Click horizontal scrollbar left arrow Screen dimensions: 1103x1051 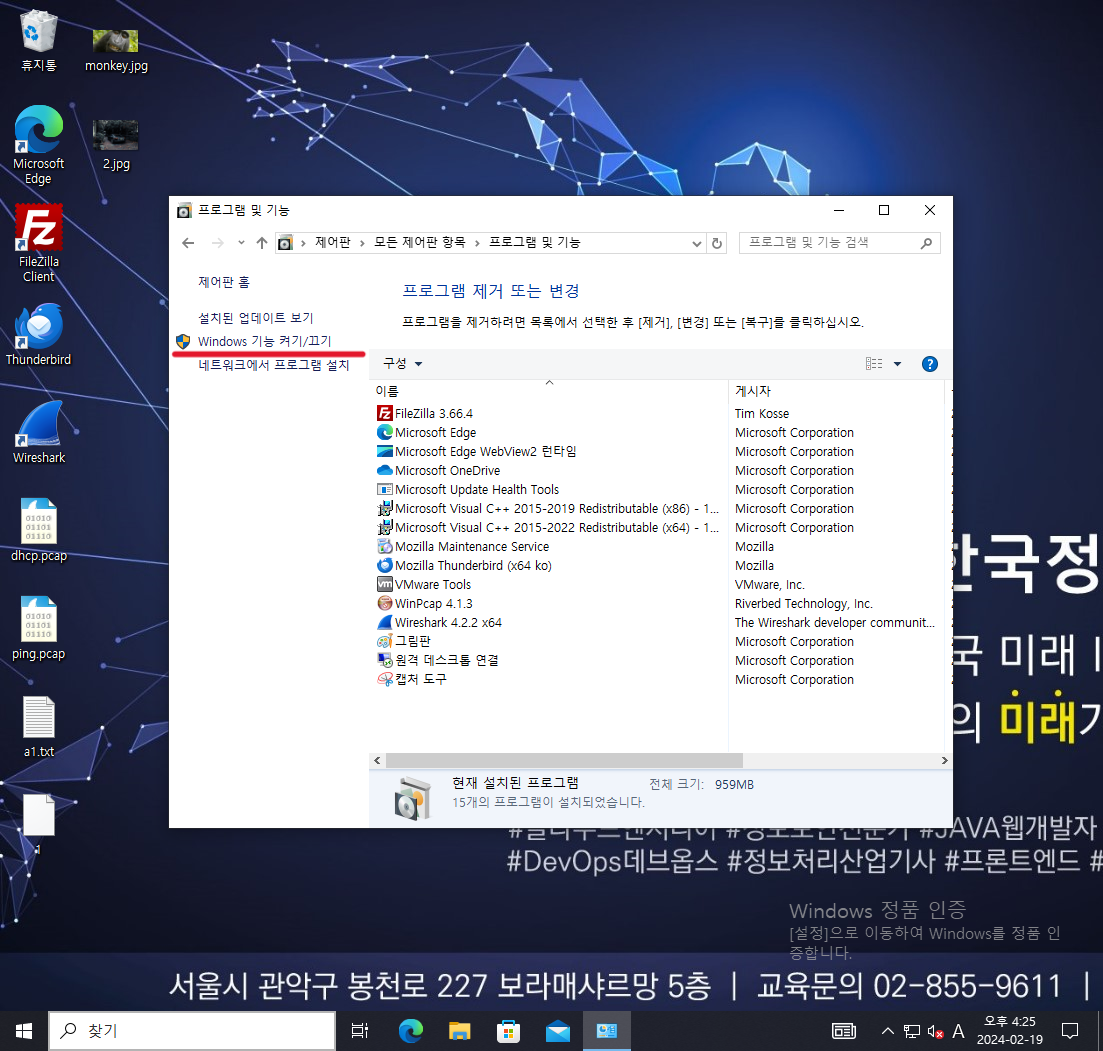377,760
